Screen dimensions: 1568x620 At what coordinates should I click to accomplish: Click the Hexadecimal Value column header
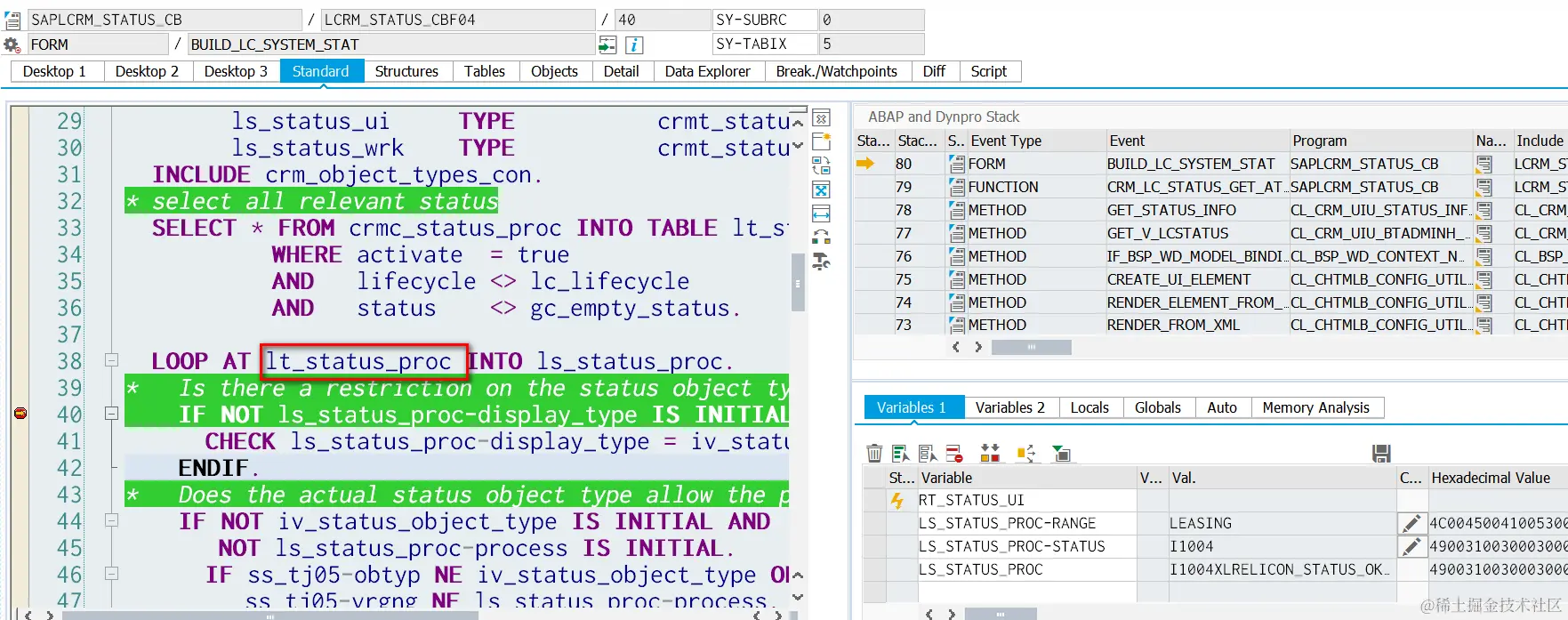[x=1497, y=478]
